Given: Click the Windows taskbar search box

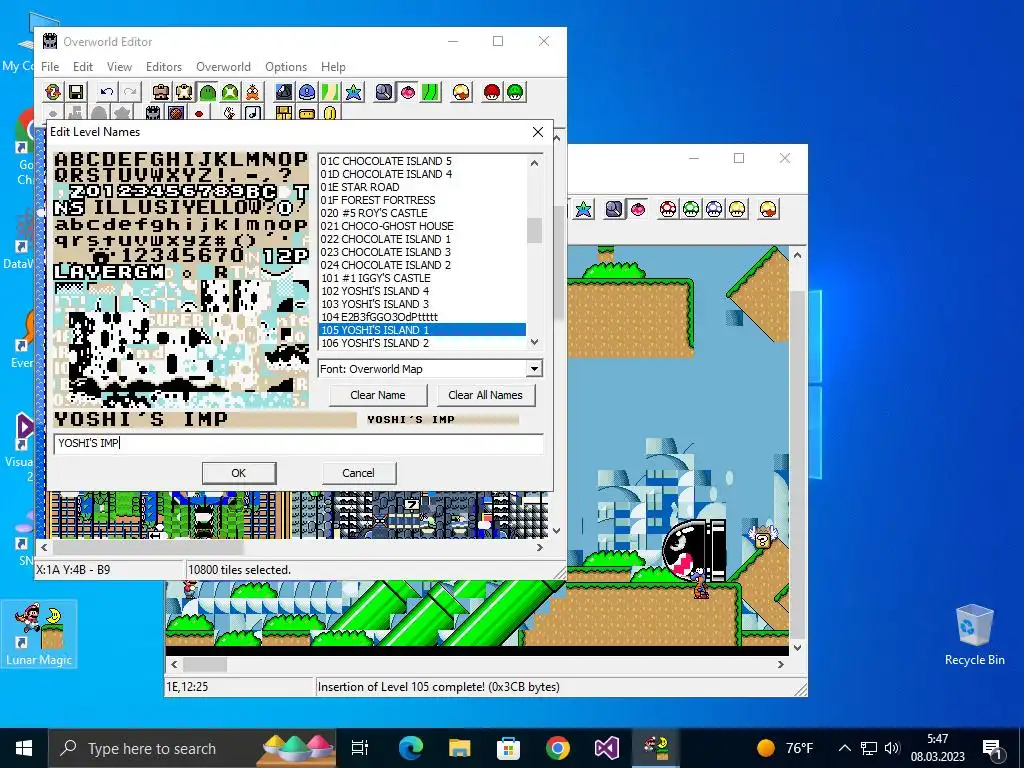Looking at the screenshot, I should pos(193,748).
